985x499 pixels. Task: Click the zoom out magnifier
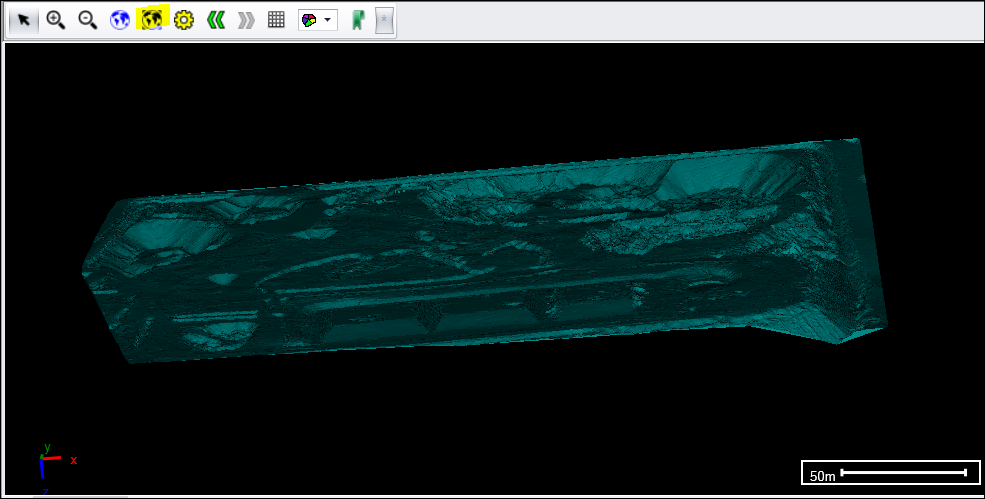87,20
